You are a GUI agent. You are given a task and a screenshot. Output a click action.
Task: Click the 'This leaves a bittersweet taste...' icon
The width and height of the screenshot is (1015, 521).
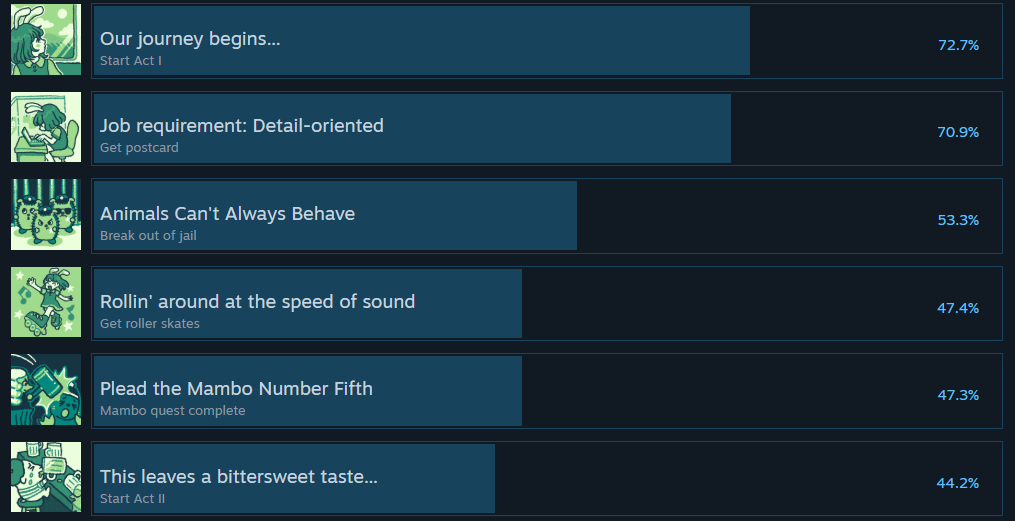(x=46, y=477)
